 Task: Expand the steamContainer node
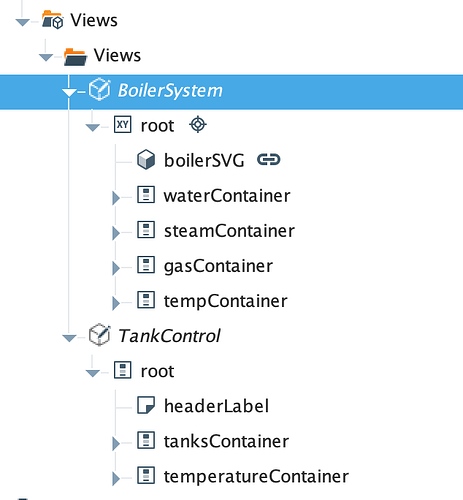116,233
